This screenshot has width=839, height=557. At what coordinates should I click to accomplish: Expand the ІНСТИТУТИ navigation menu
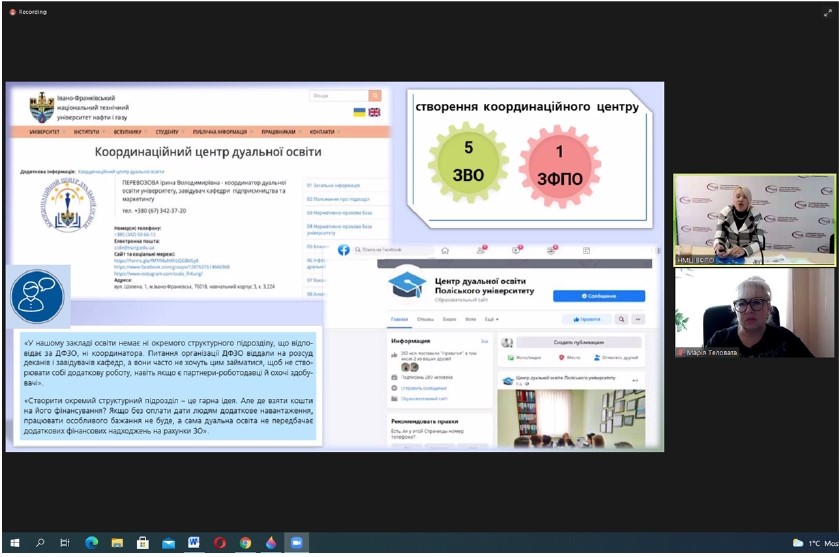pyautogui.click(x=87, y=132)
